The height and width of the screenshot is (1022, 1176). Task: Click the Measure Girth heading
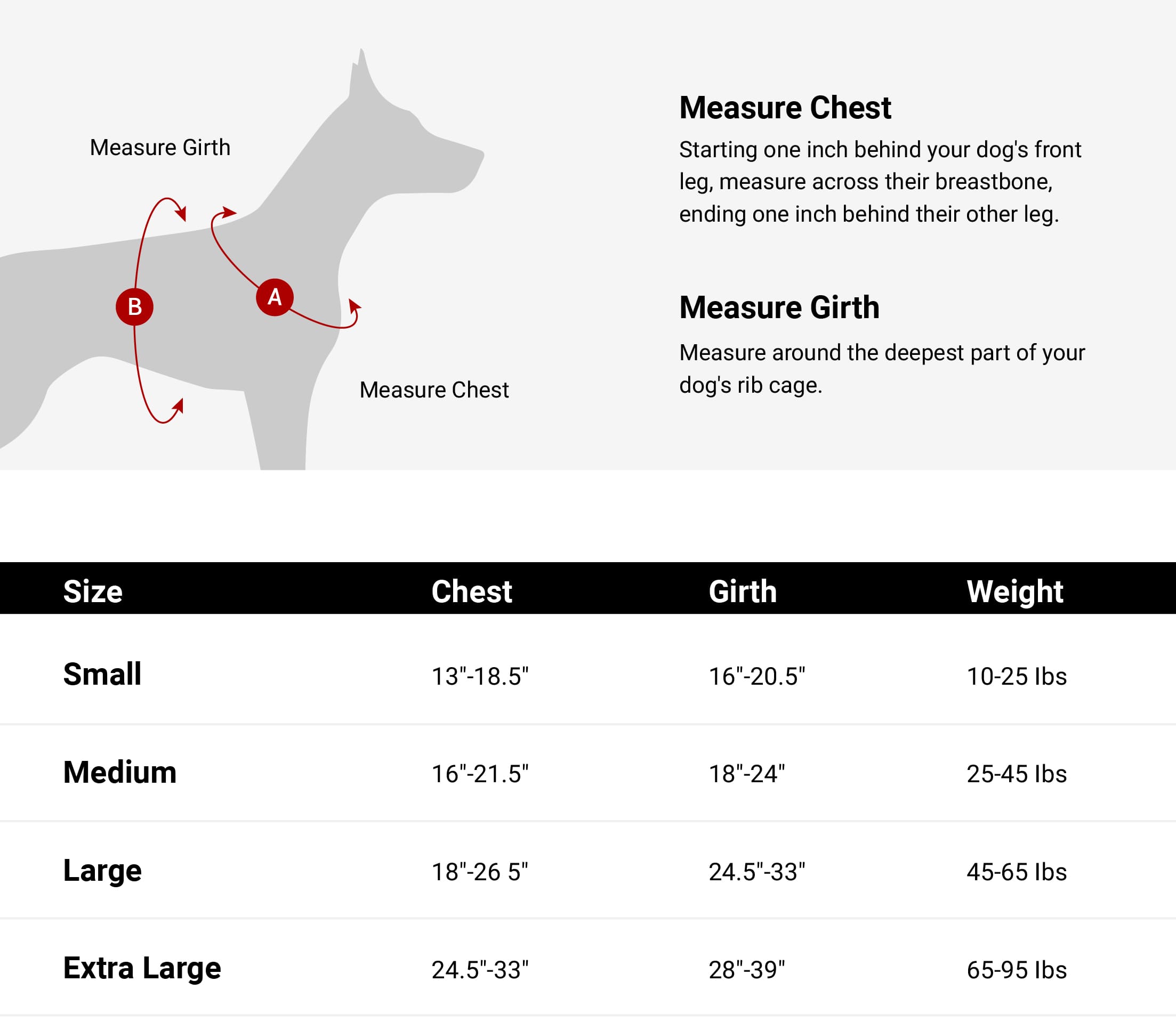tap(779, 307)
